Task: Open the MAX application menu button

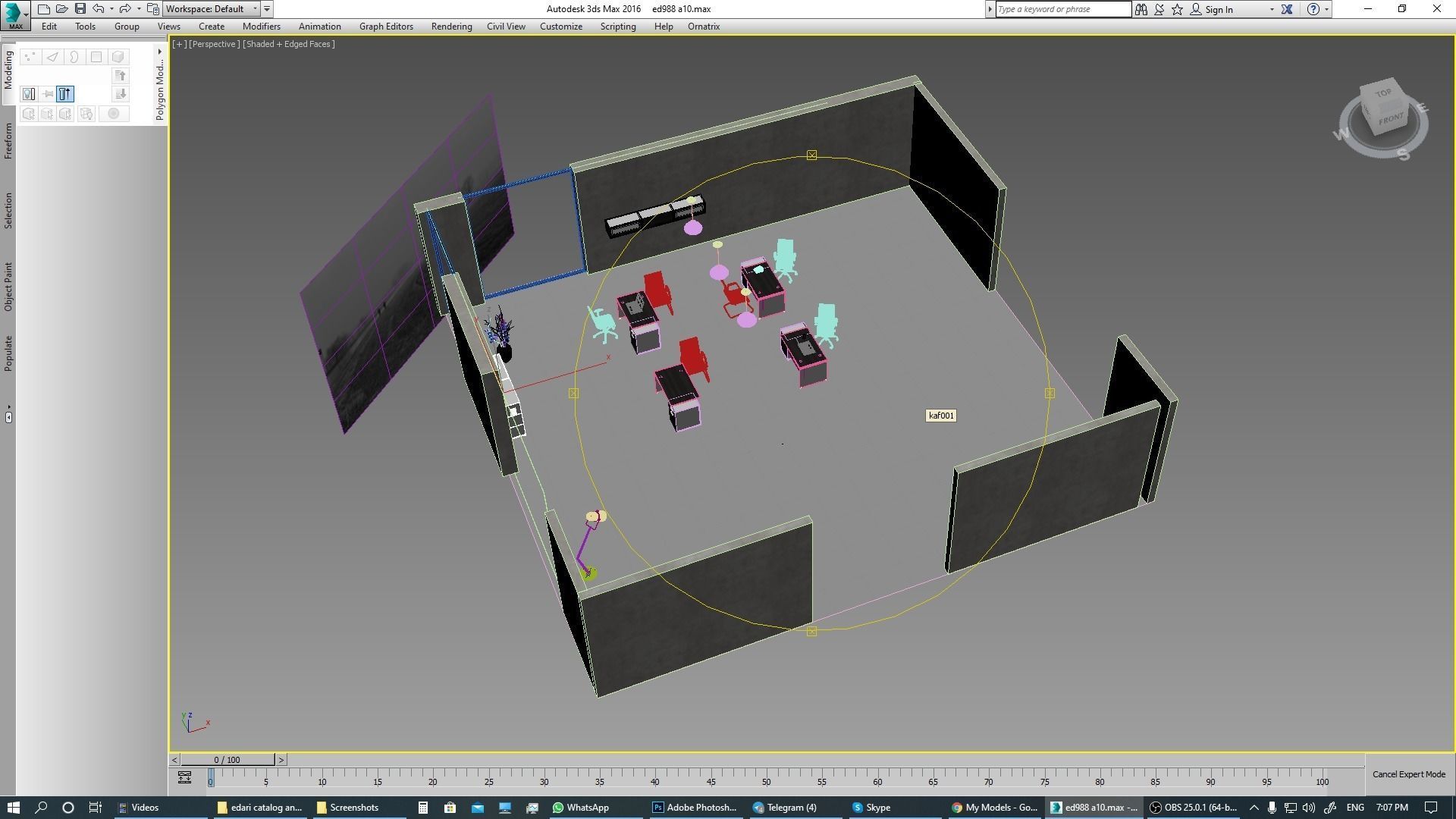Action: click(x=15, y=14)
